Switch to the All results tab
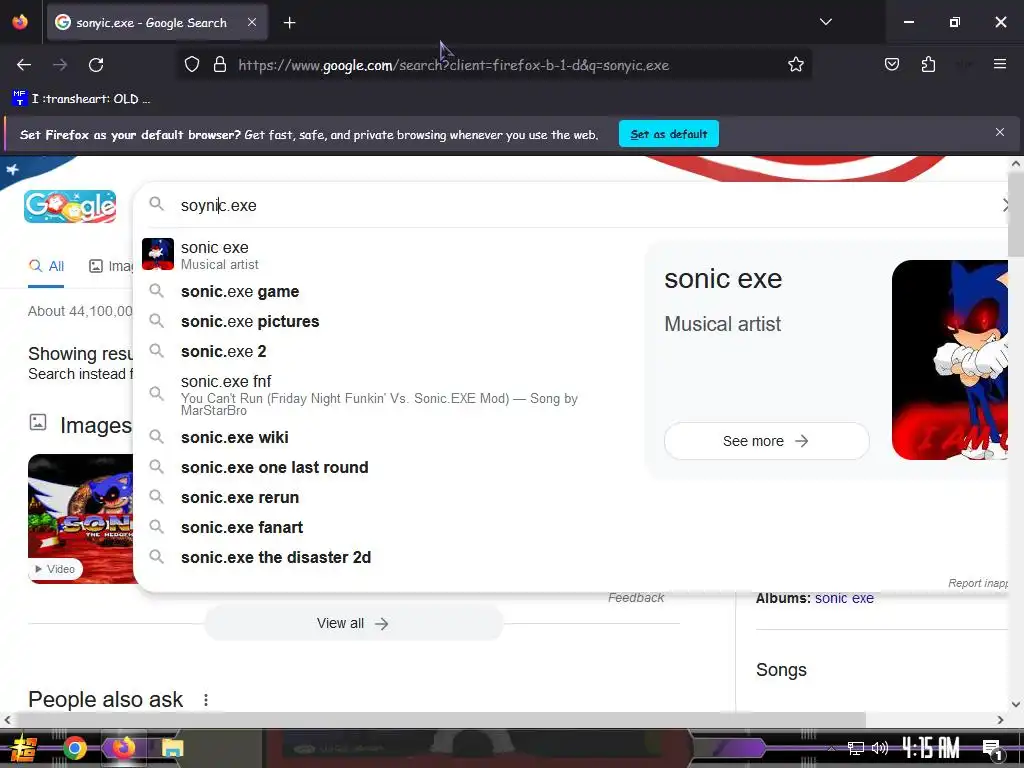Screen dimensions: 1024x768 [46, 266]
